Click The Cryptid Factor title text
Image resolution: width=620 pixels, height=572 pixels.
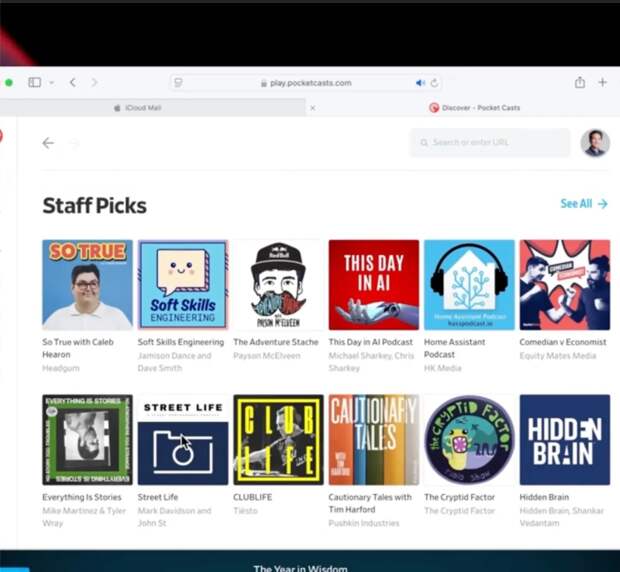tap(459, 497)
